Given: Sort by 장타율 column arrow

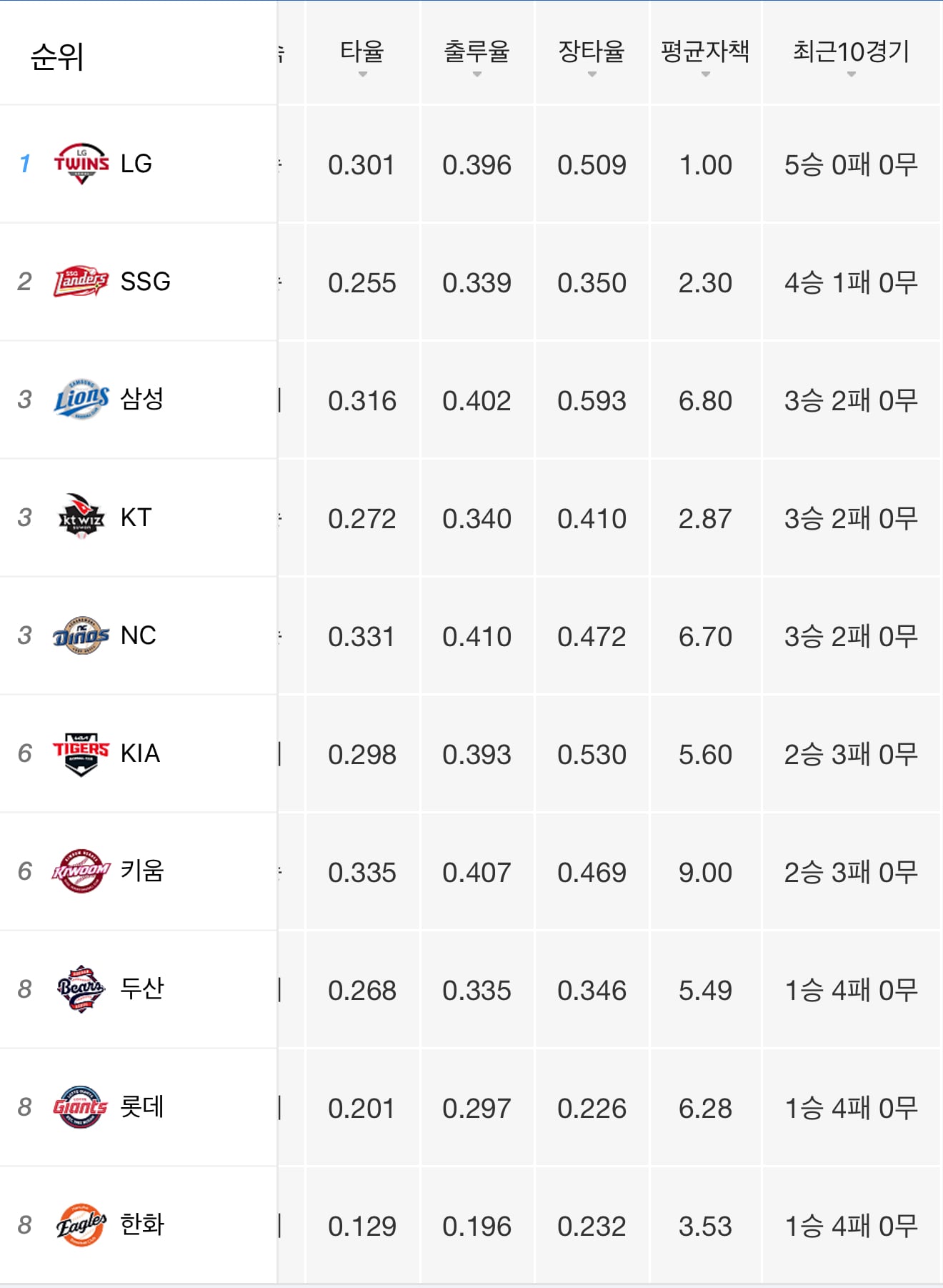Looking at the screenshot, I should click(592, 74).
